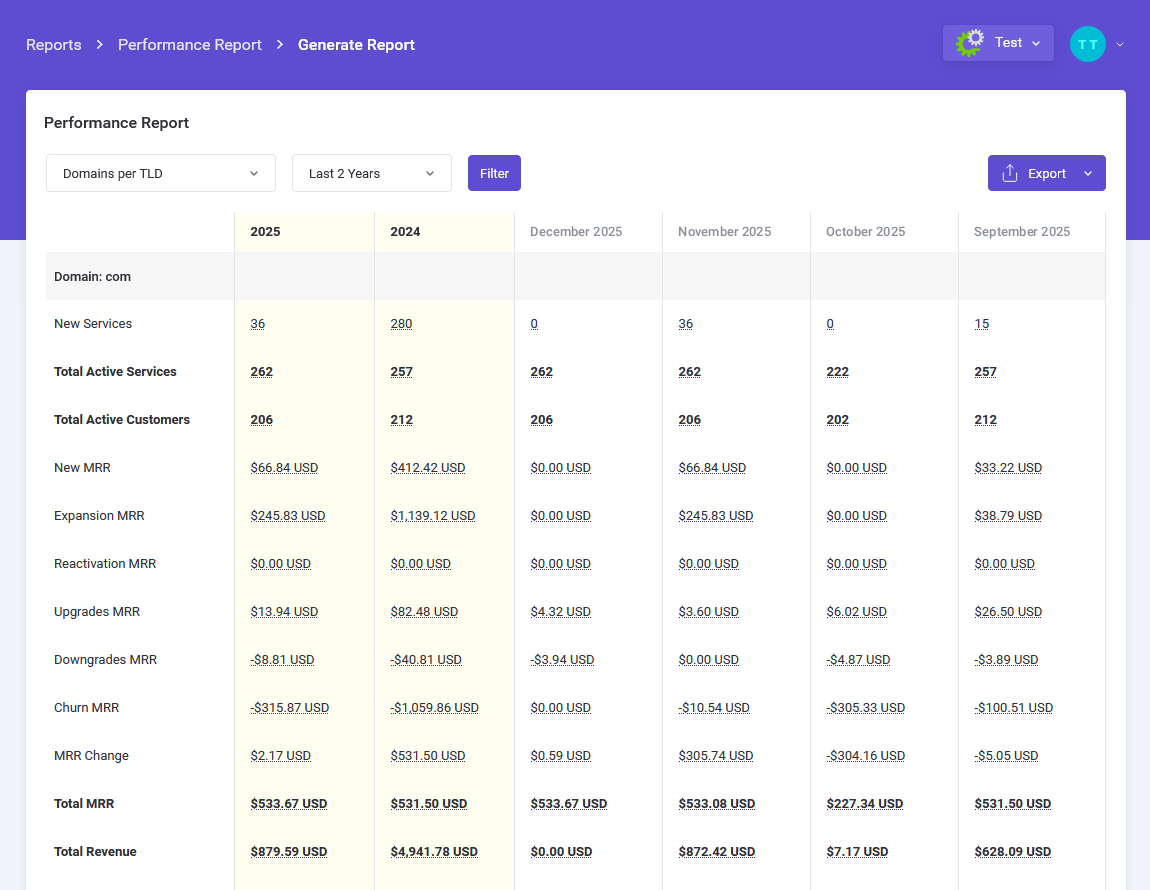This screenshot has height=890, width=1150.
Task: Open the user account menu chevron
Action: pos(1120,44)
